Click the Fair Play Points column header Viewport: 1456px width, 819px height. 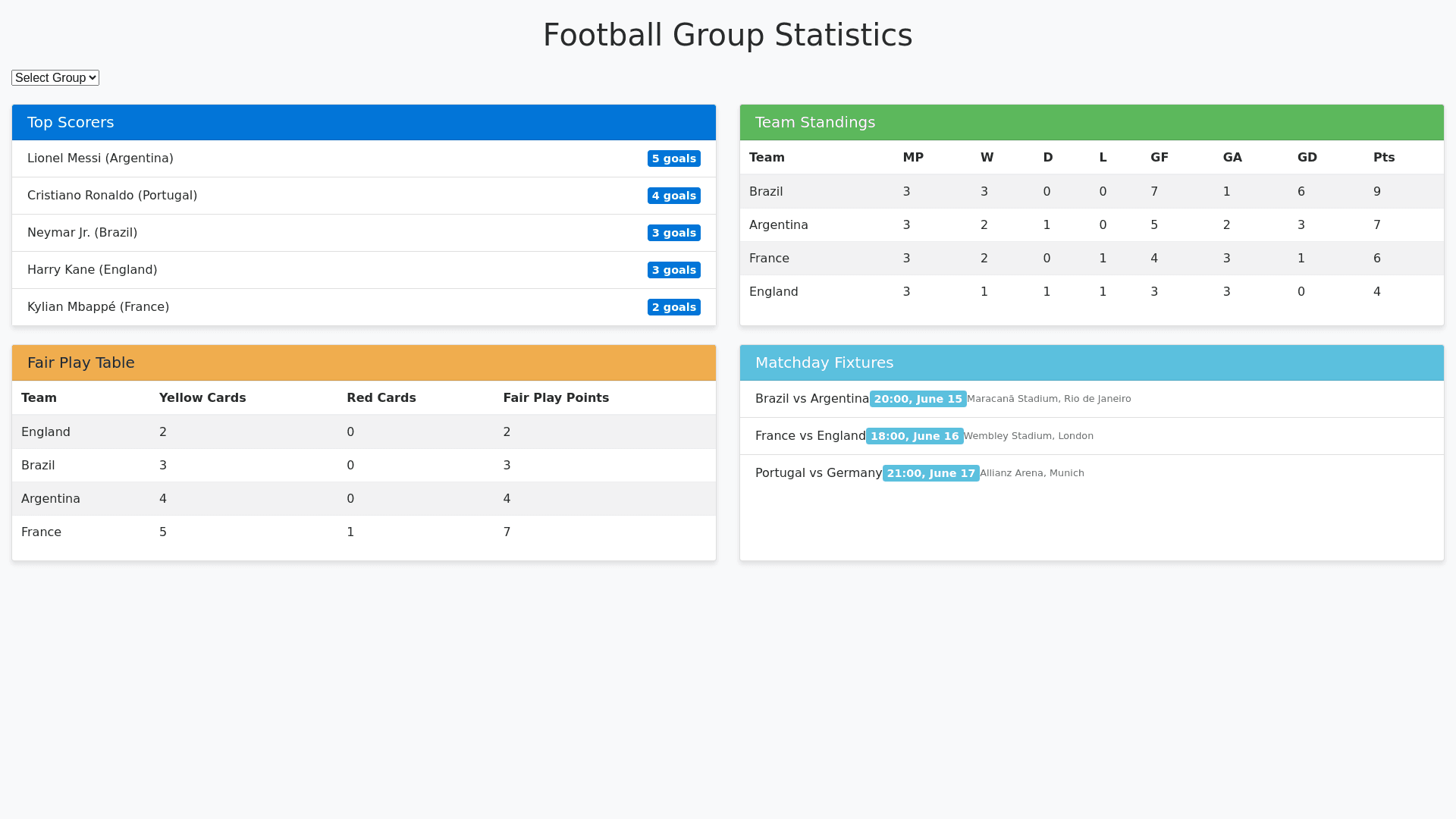coord(556,398)
